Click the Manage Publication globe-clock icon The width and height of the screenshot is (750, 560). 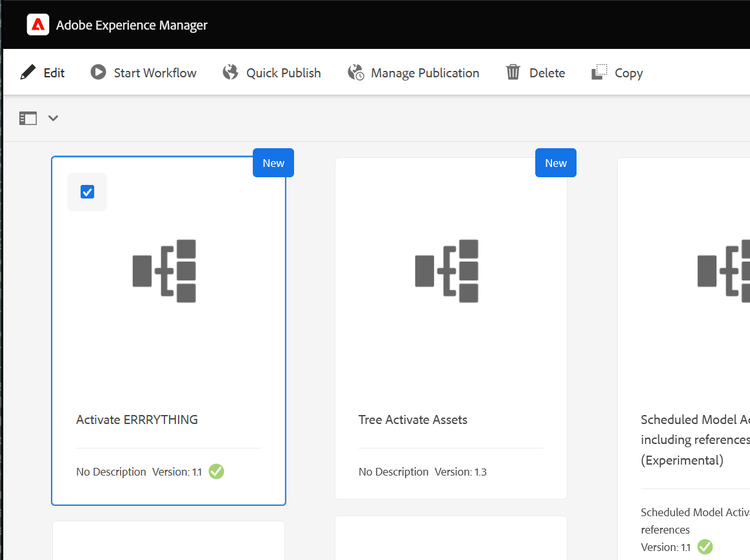click(356, 73)
